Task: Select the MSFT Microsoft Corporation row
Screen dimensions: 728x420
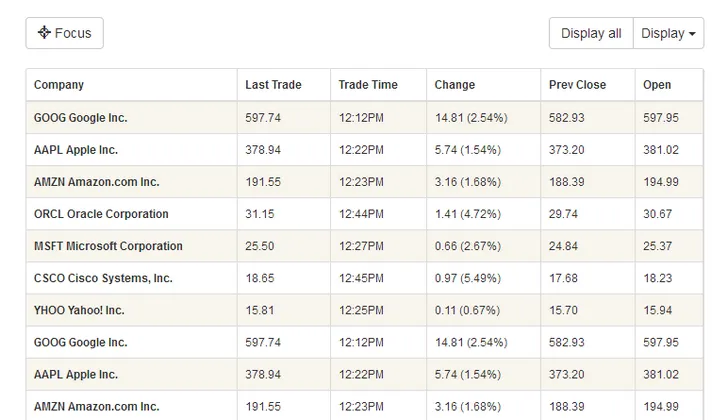Action: 108,246
